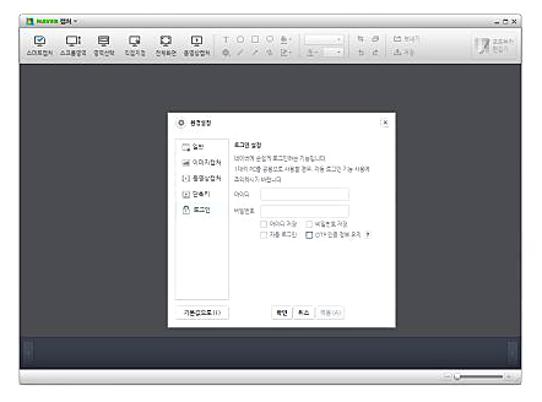Image resolution: width=542 pixels, height=402 pixels.
Task: Close the settings (환경설정) dialog
Action: coord(385,122)
